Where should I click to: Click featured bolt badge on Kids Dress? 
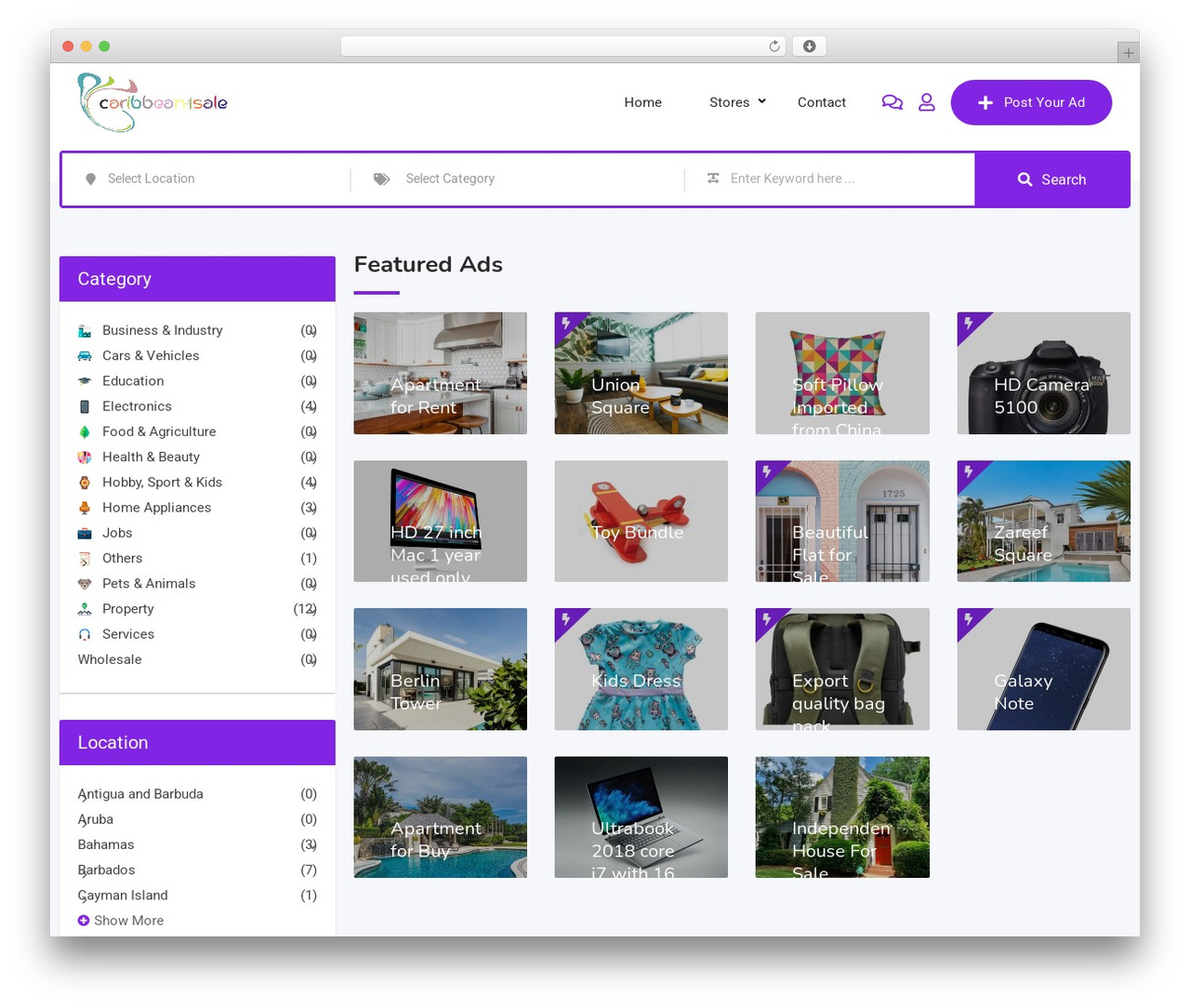[565, 618]
